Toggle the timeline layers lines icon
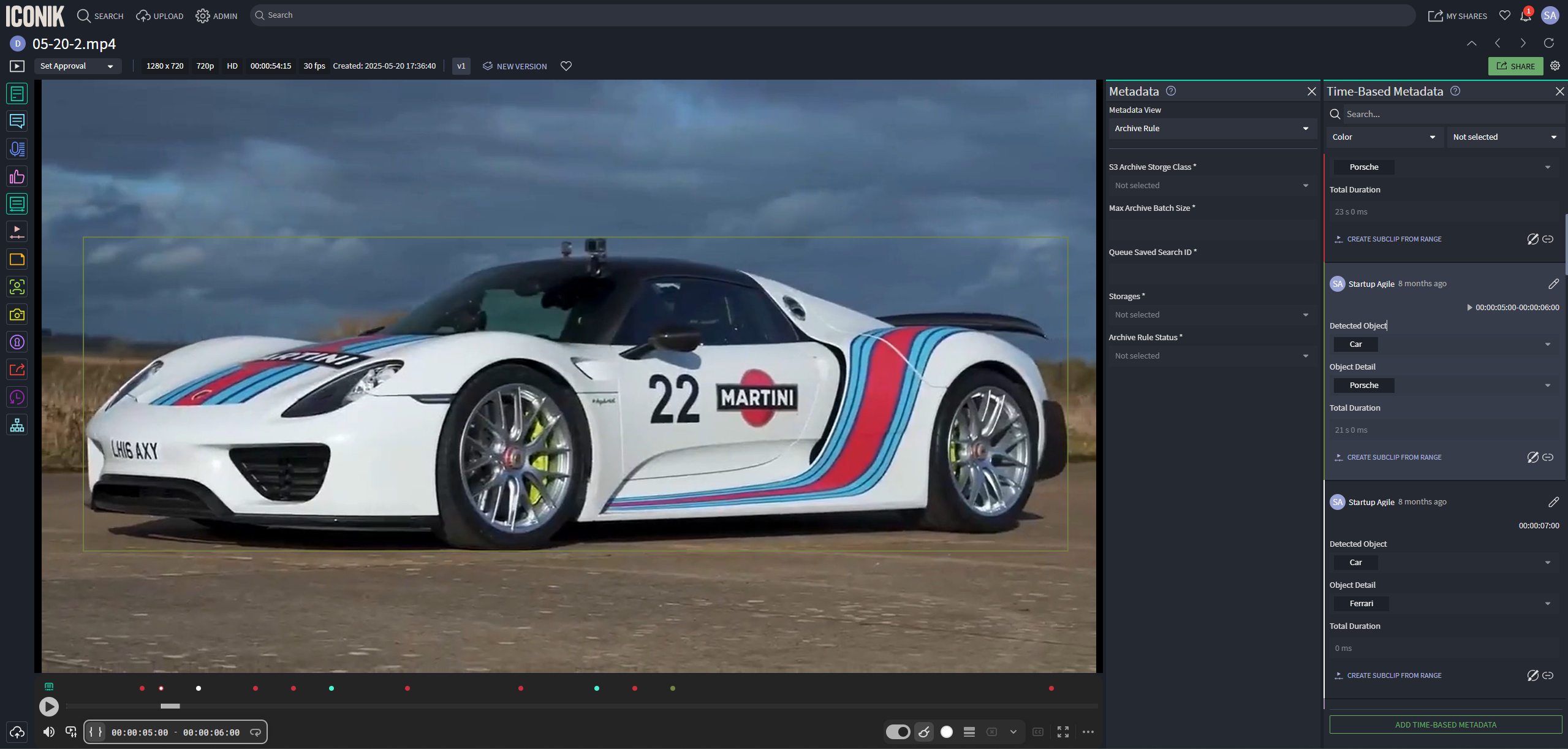Viewport: 1568px width, 749px height. [969, 732]
